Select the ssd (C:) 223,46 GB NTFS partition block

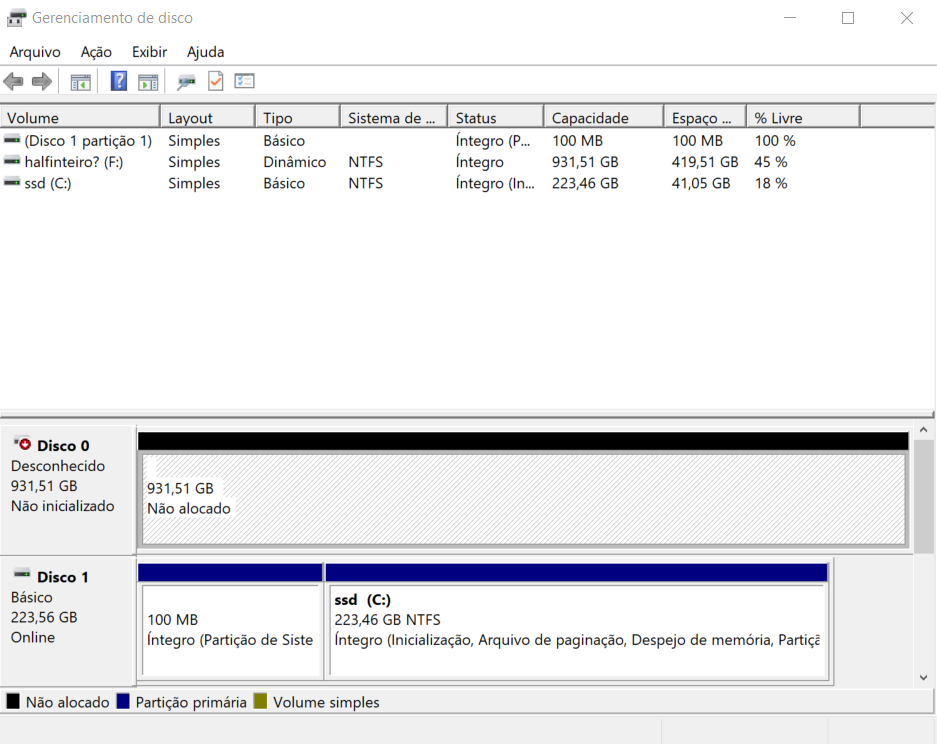(577, 630)
